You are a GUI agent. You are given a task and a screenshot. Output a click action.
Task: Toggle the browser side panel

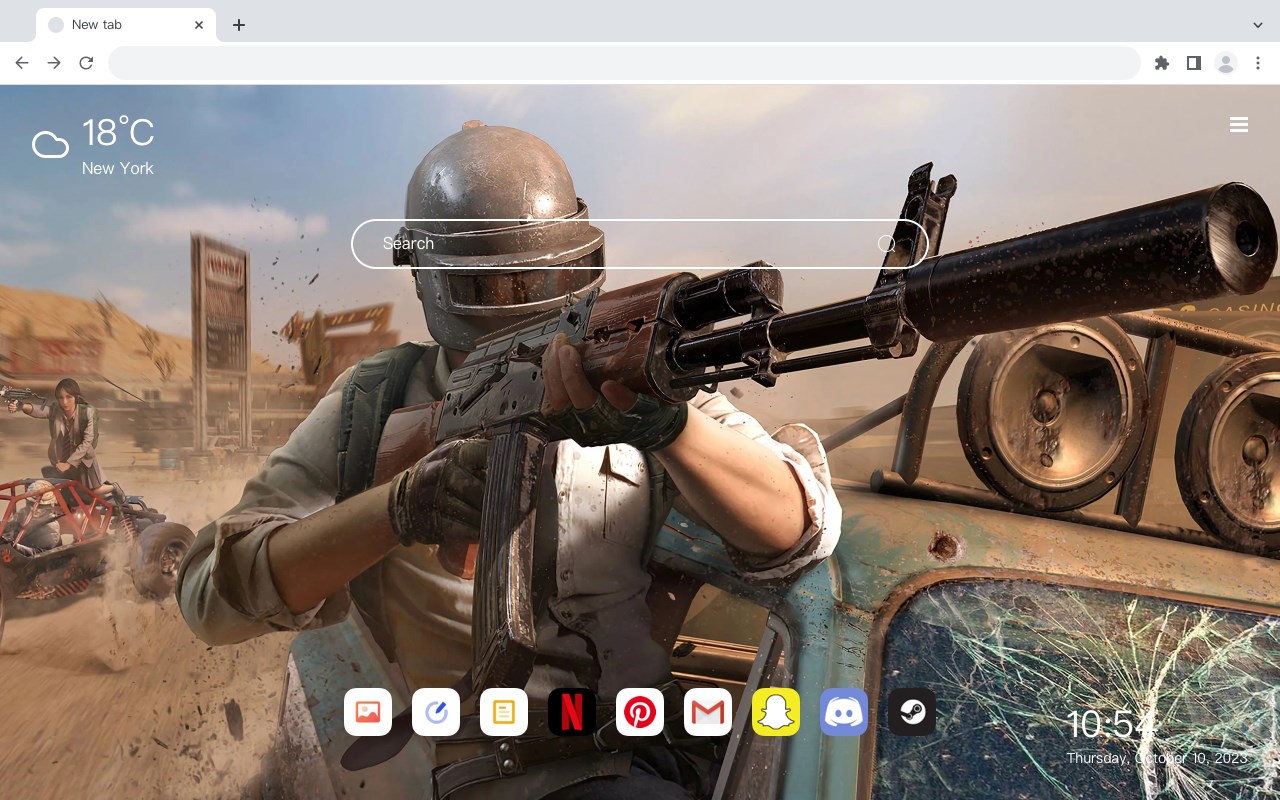click(1193, 63)
